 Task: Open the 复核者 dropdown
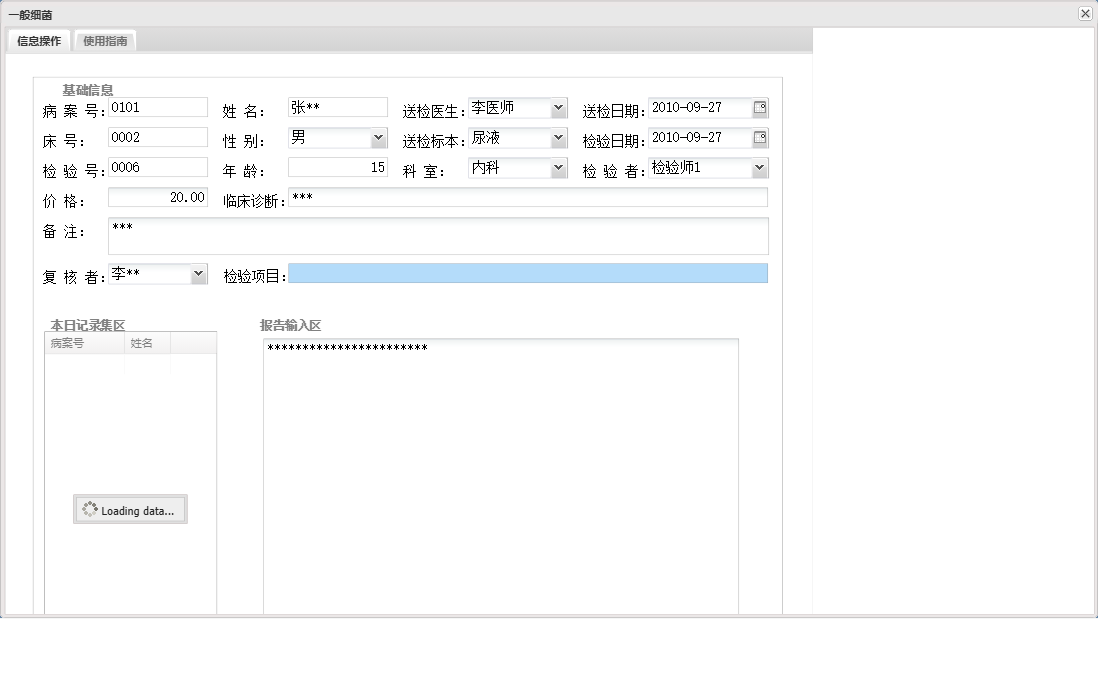click(197, 272)
